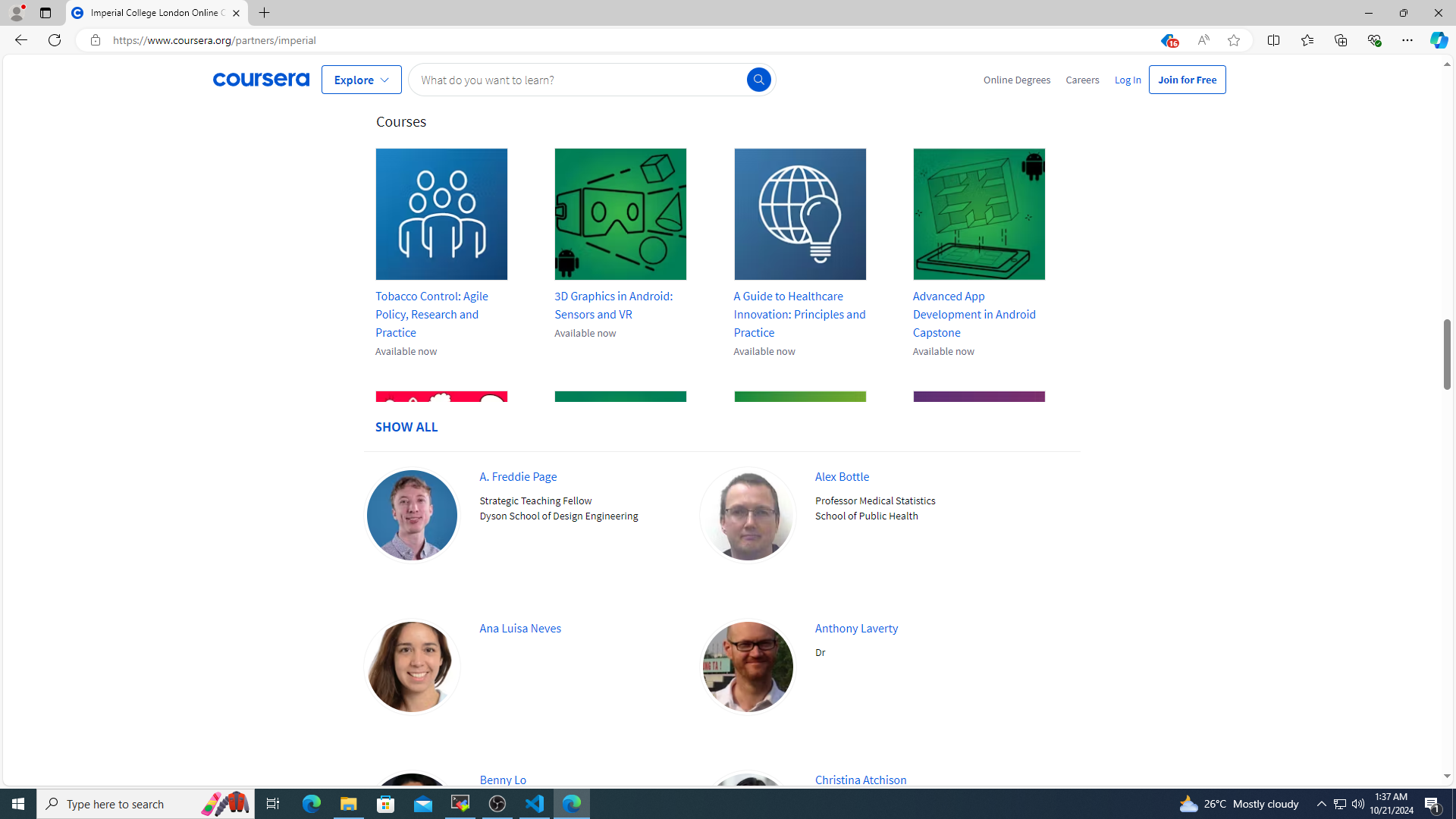Open A Guide to Healthcare Innovation link
Screen dimensions: 1456x819
pyautogui.click(x=799, y=314)
